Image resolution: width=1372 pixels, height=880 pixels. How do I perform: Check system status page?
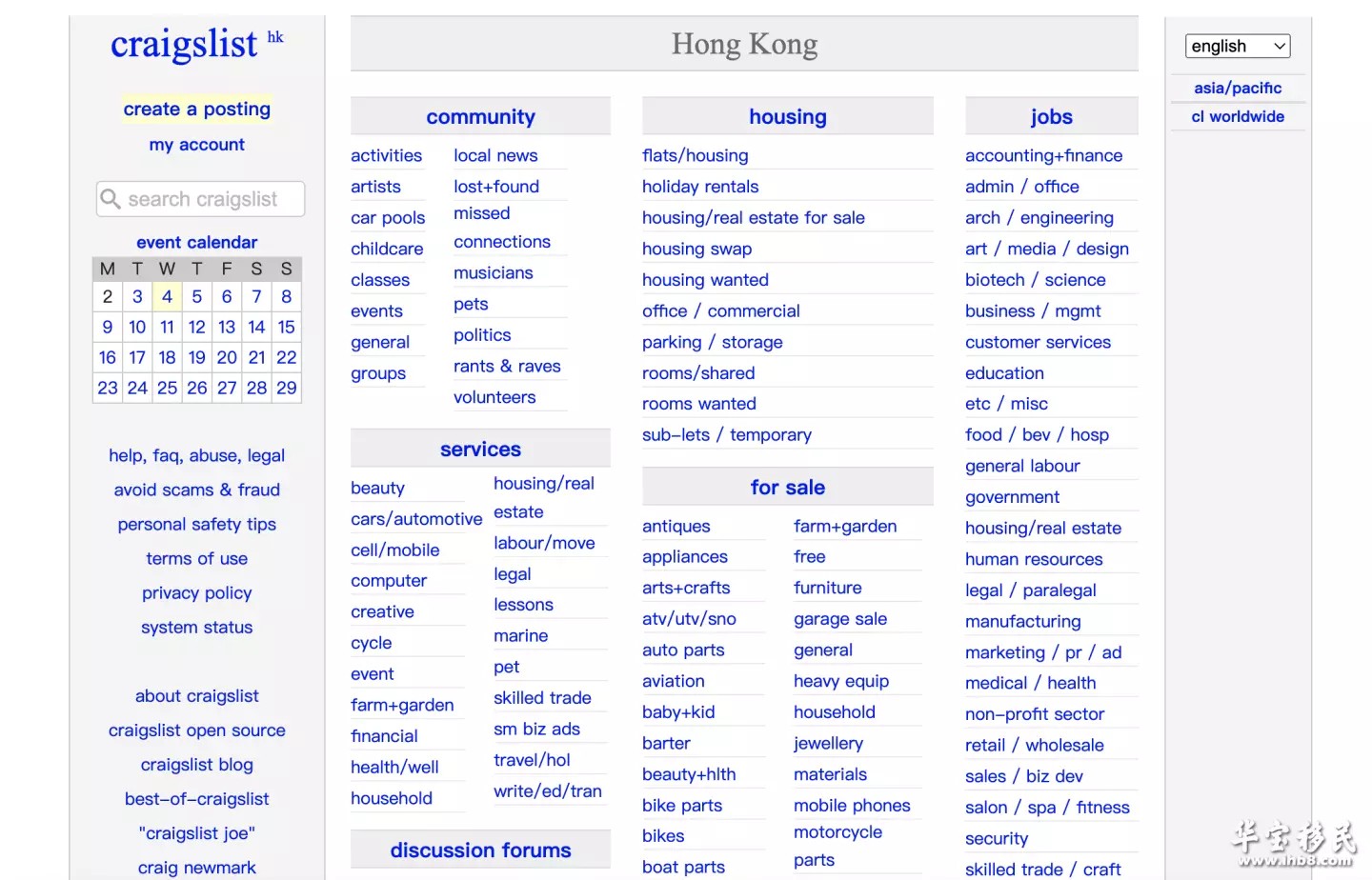click(x=197, y=627)
